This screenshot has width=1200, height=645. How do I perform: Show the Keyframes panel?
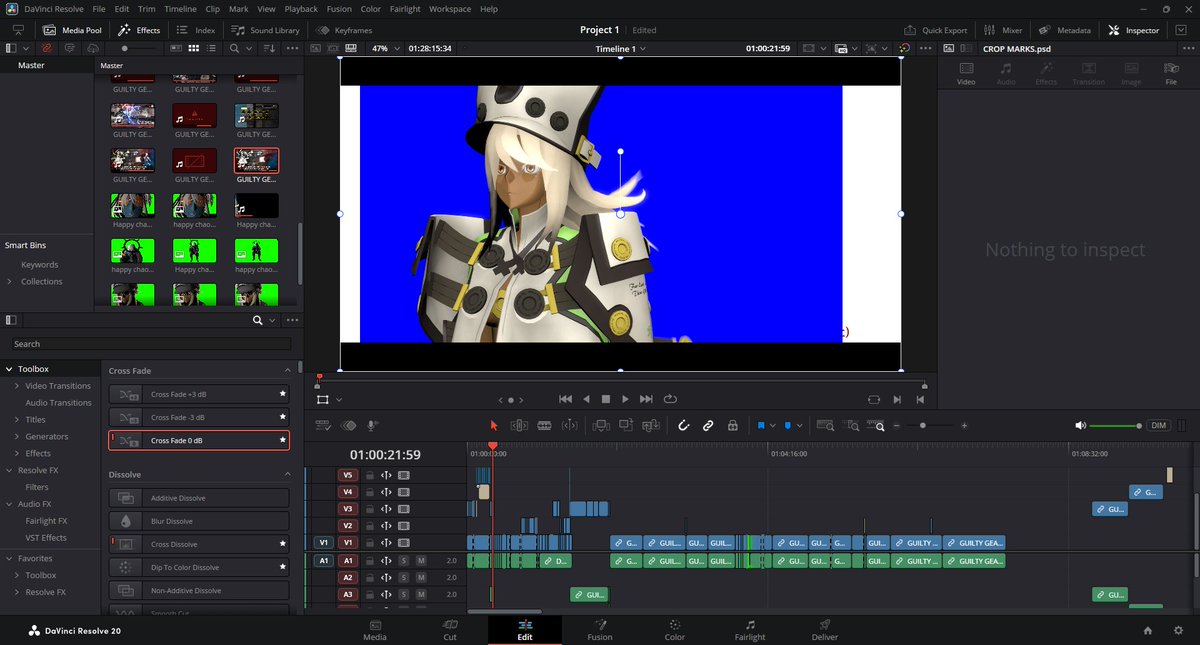345,30
